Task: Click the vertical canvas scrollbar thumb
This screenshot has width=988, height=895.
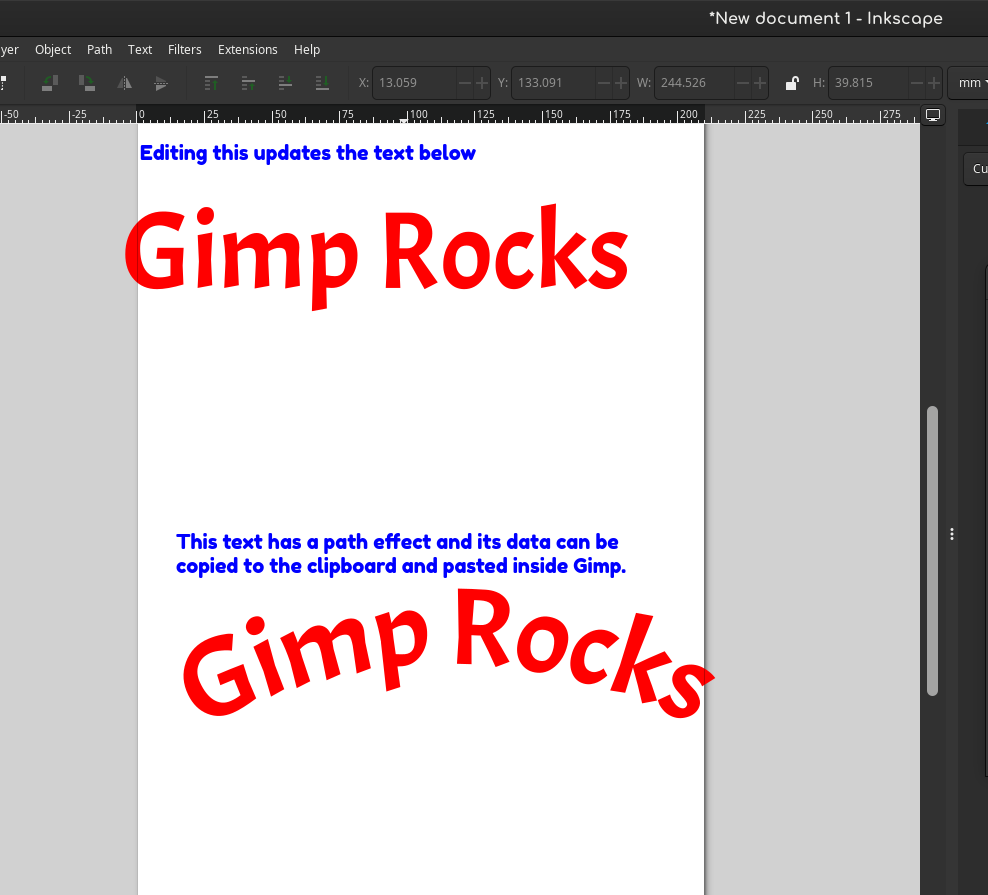Action: pos(933,551)
